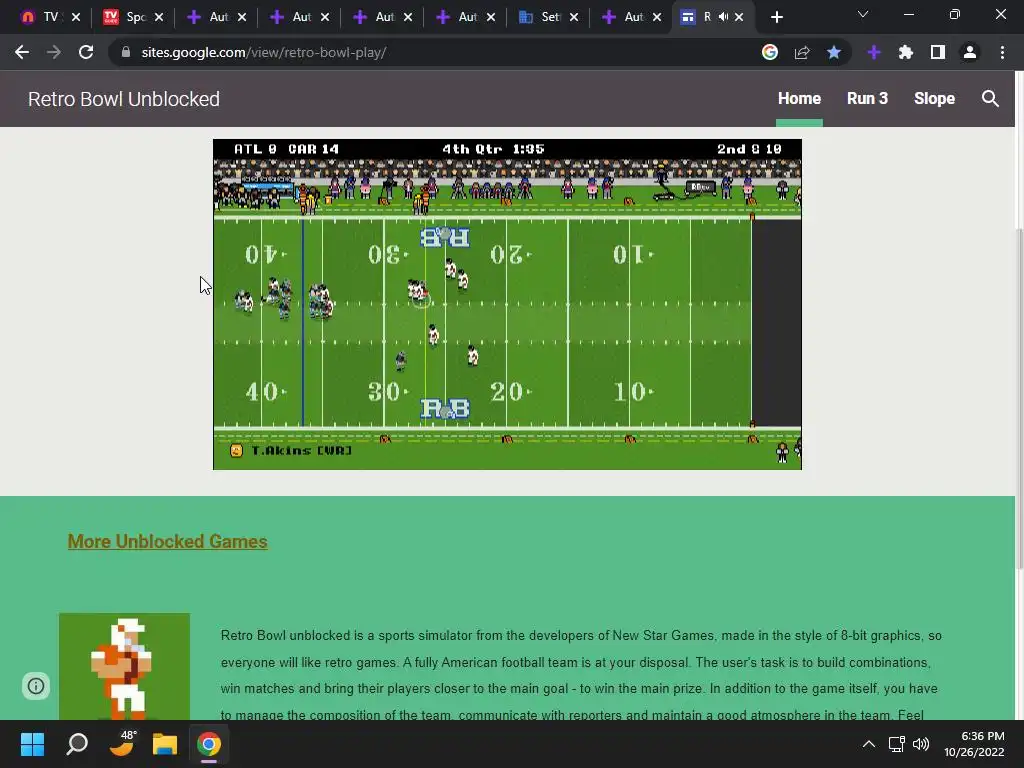1024x768 pixels.
Task: Open the Run 3 navigation link
Action: click(x=867, y=98)
